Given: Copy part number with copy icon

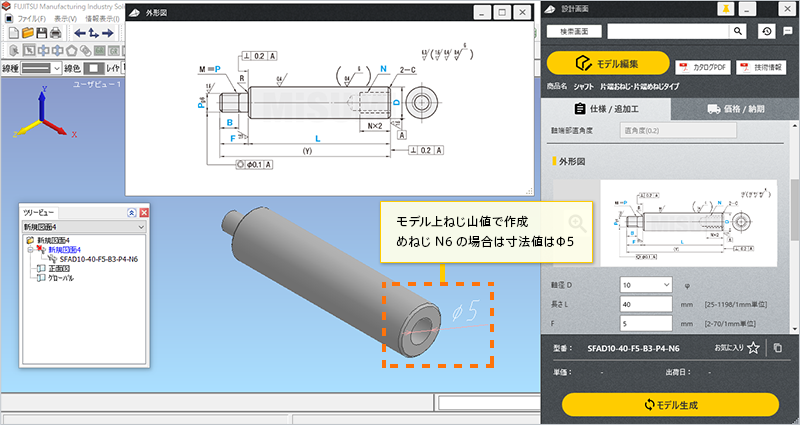Looking at the screenshot, I should [778, 348].
